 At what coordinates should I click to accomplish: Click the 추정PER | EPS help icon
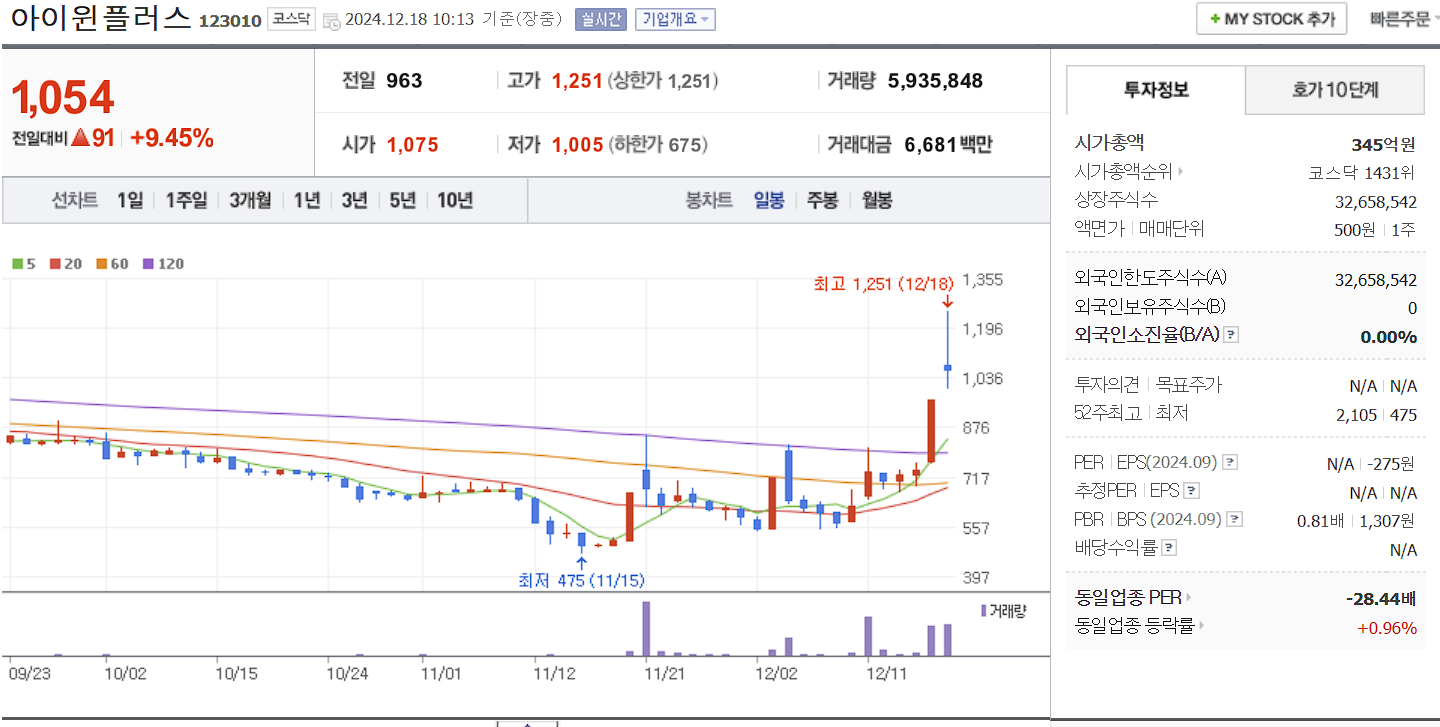pos(1190,491)
